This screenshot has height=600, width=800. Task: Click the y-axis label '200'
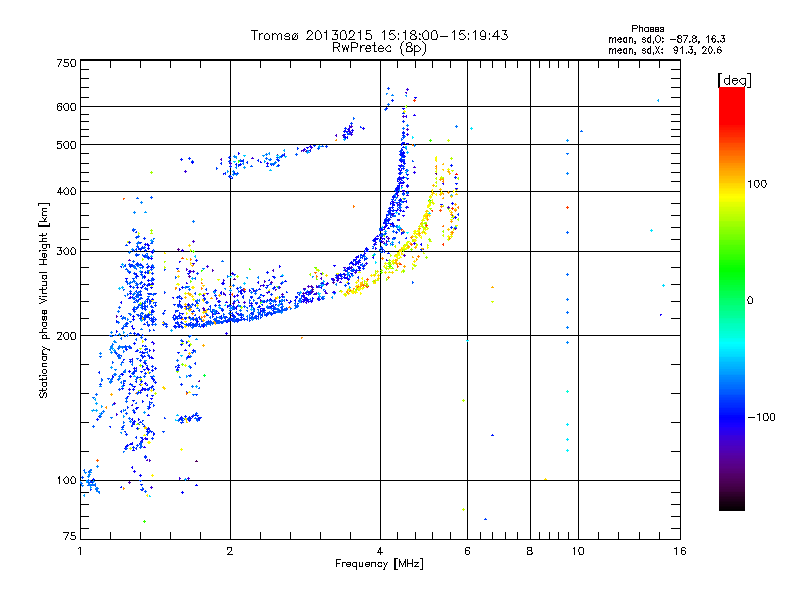tap(66, 336)
